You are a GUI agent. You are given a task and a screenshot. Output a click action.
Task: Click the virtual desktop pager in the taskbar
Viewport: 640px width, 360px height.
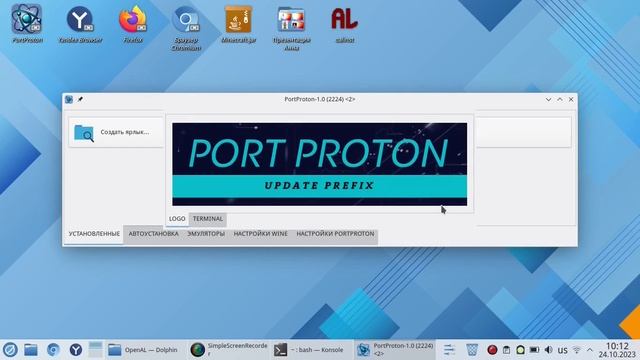(96, 350)
